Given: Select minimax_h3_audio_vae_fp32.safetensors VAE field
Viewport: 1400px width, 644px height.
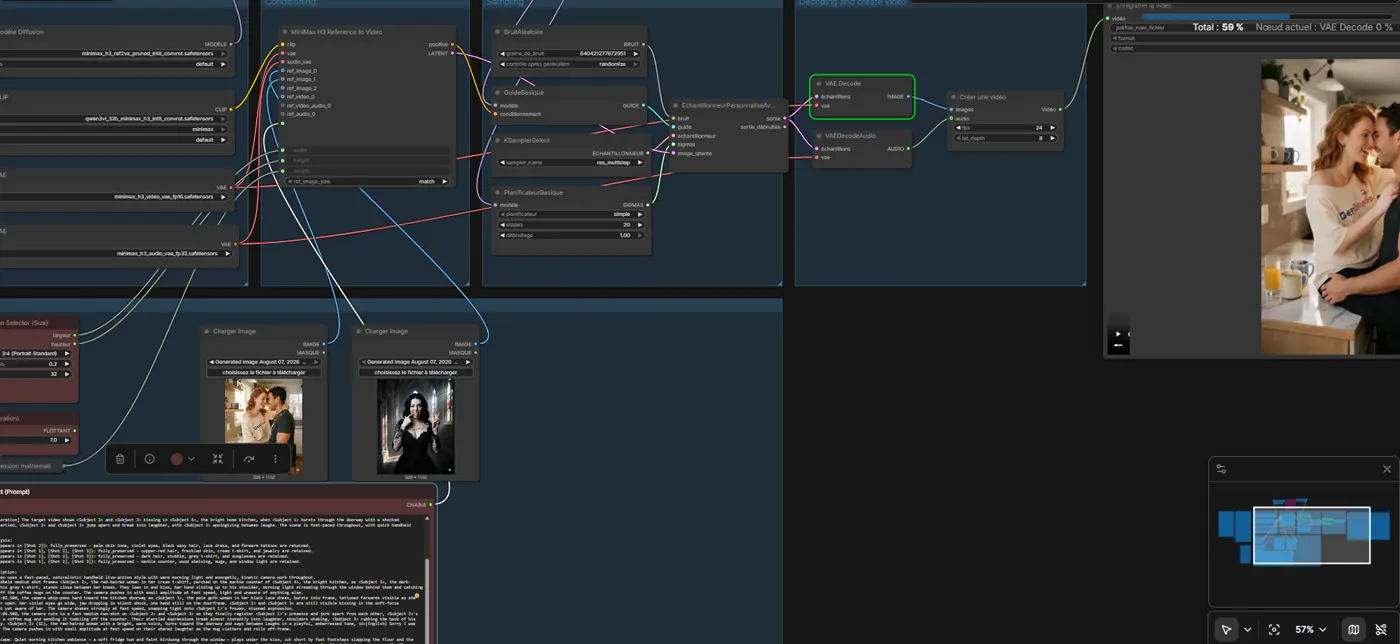Looking at the screenshot, I should tap(116, 253).
